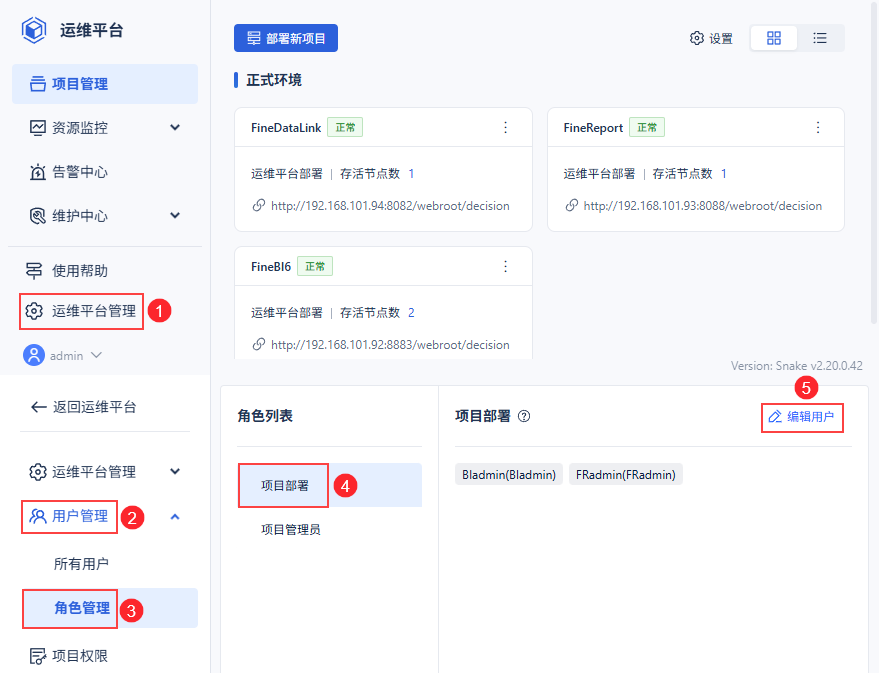This screenshot has width=879, height=673.
Task: Open the FineReport card more-options menu
Action: click(818, 128)
